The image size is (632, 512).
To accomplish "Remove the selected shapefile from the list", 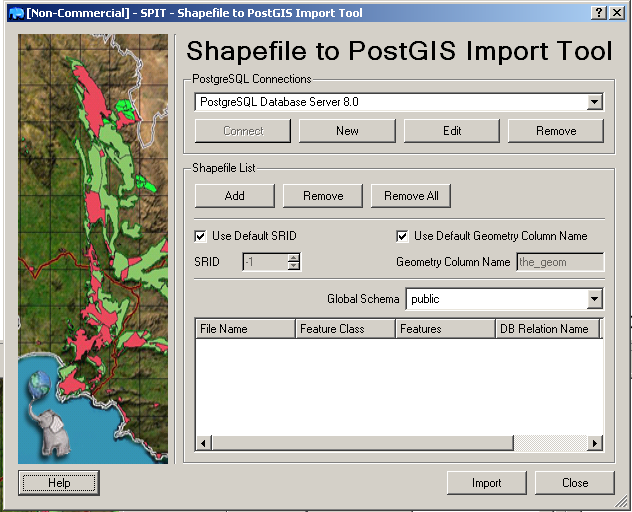I will (323, 196).
